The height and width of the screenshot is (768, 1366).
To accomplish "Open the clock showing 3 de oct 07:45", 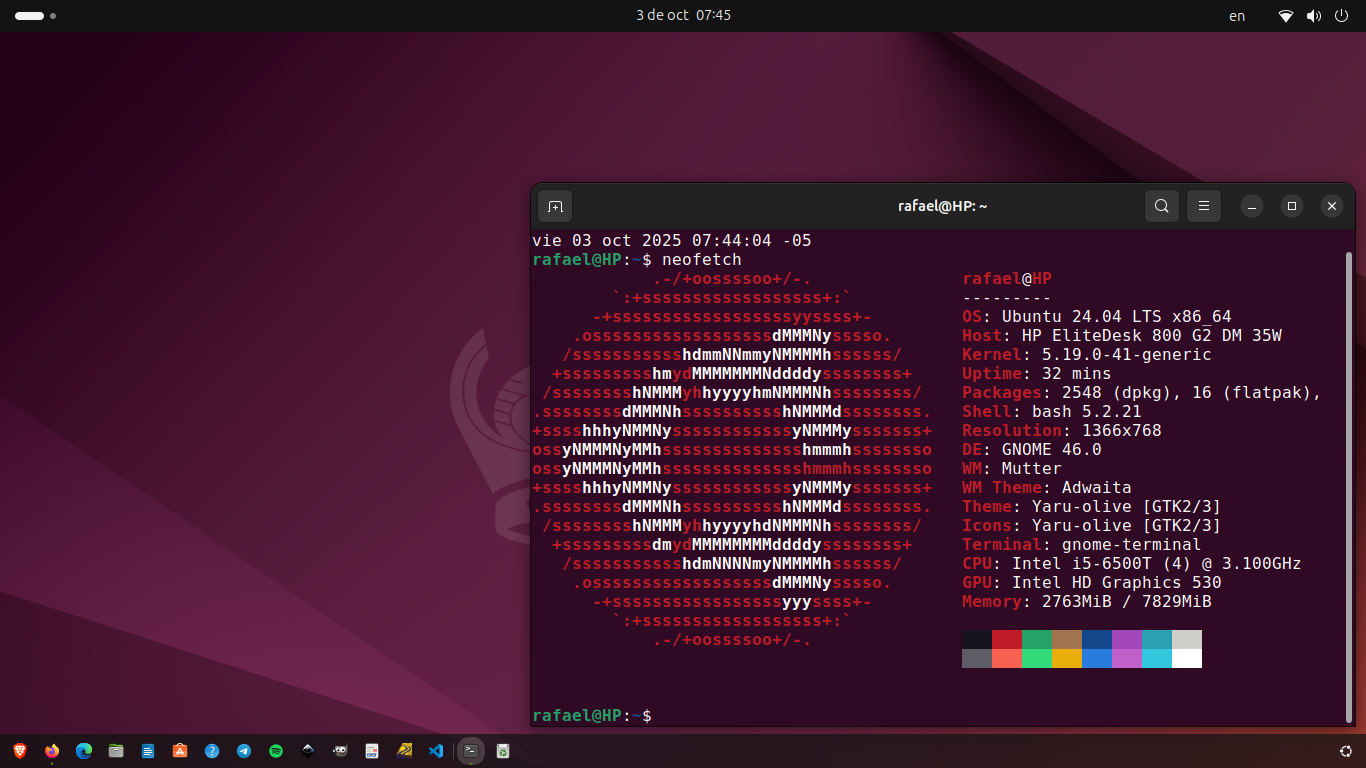I will (683, 16).
